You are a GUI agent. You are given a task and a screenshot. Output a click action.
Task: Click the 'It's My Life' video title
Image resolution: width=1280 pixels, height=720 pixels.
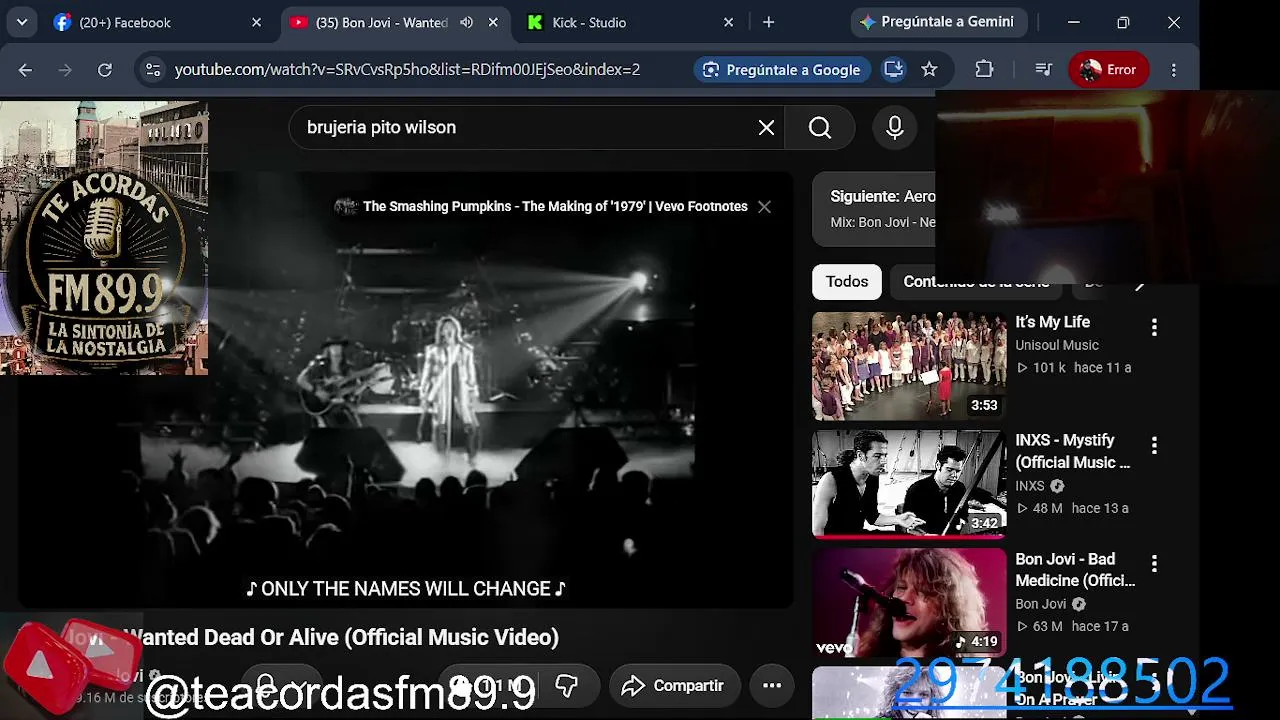pyautogui.click(x=1052, y=322)
